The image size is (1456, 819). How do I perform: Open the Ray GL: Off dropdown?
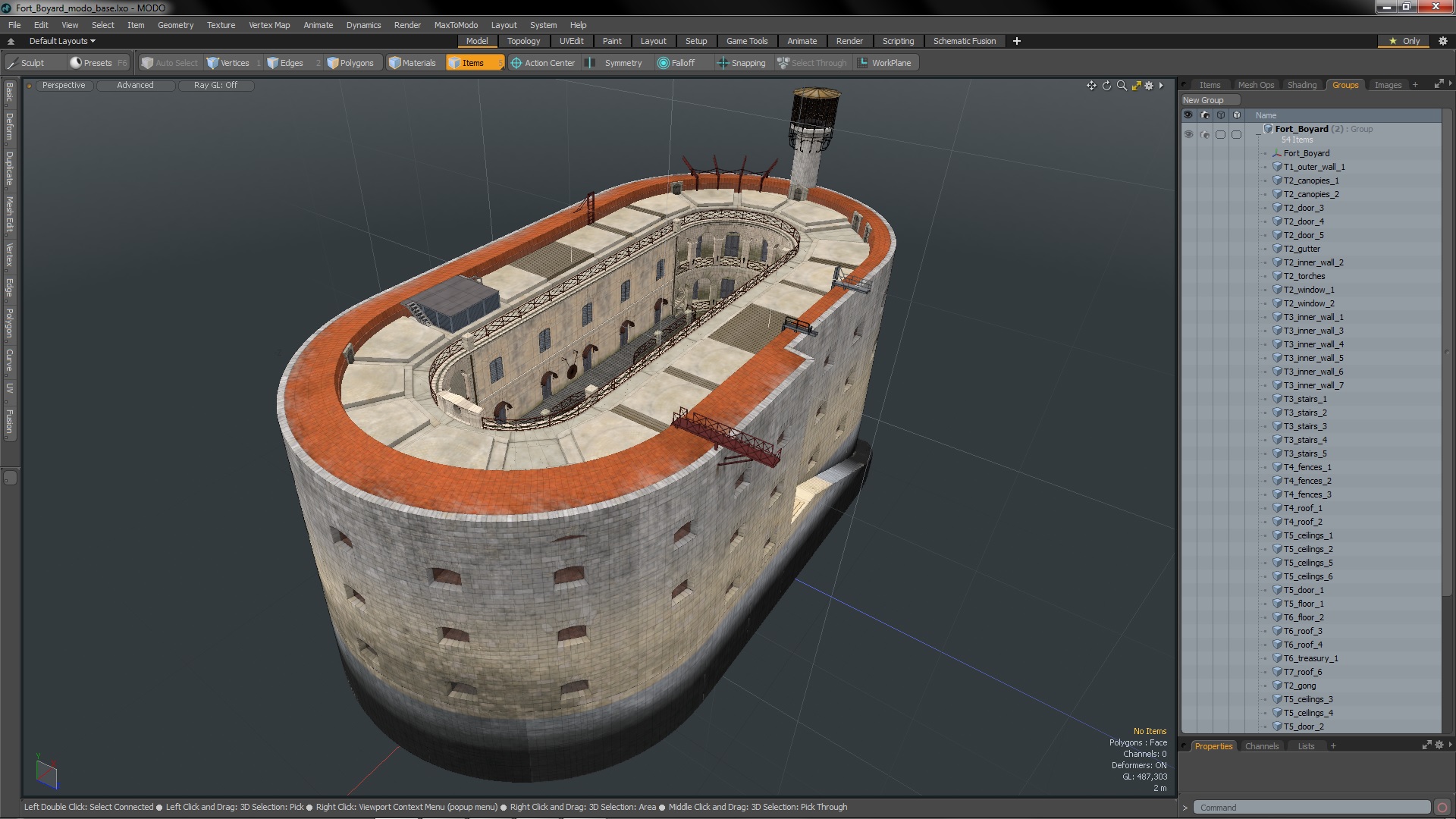(x=215, y=85)
